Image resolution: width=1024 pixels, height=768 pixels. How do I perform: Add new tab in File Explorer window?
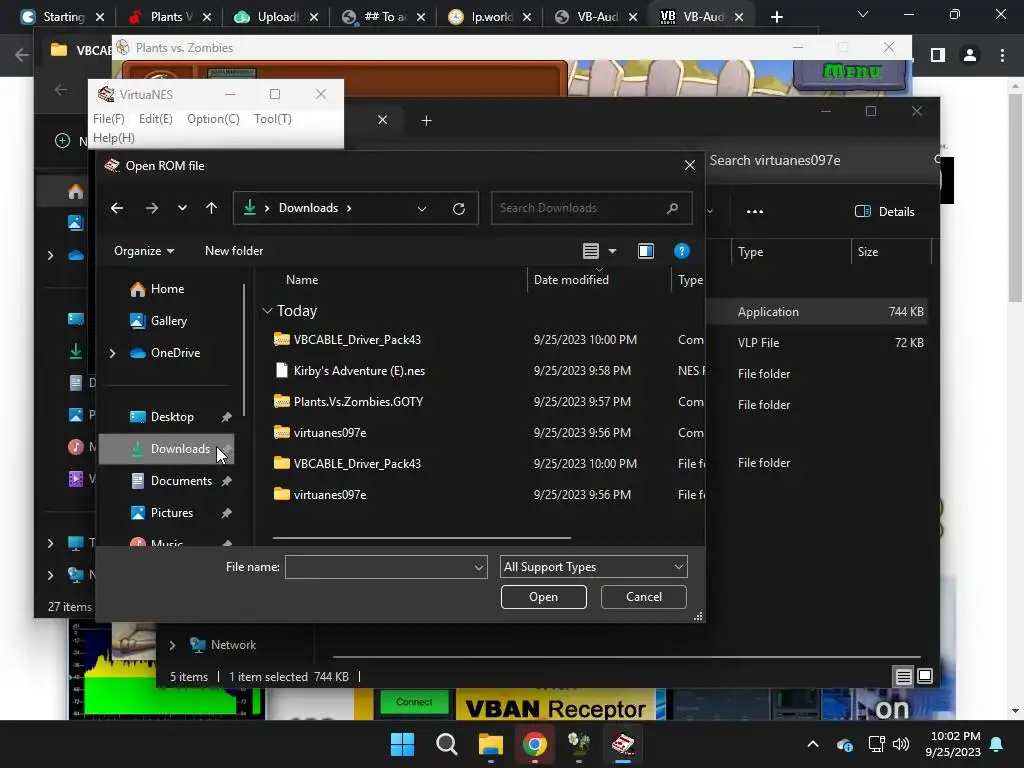point(426,120)
